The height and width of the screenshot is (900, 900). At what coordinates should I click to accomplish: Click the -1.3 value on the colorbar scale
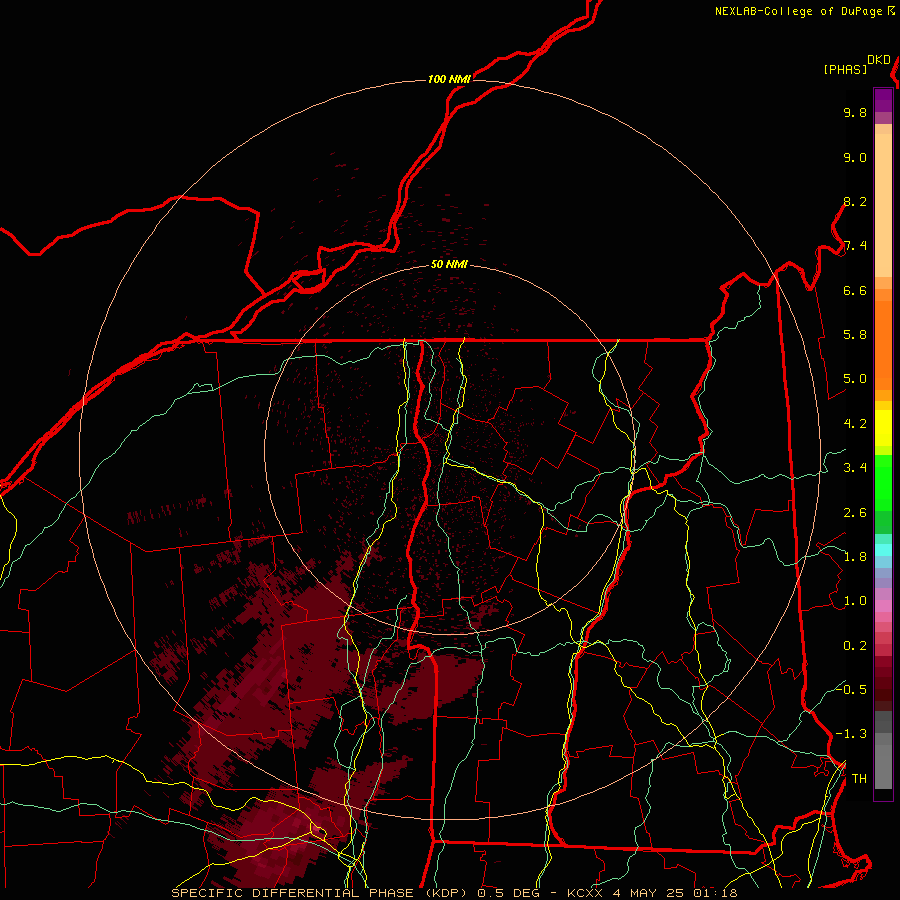(x=851, y=734)
